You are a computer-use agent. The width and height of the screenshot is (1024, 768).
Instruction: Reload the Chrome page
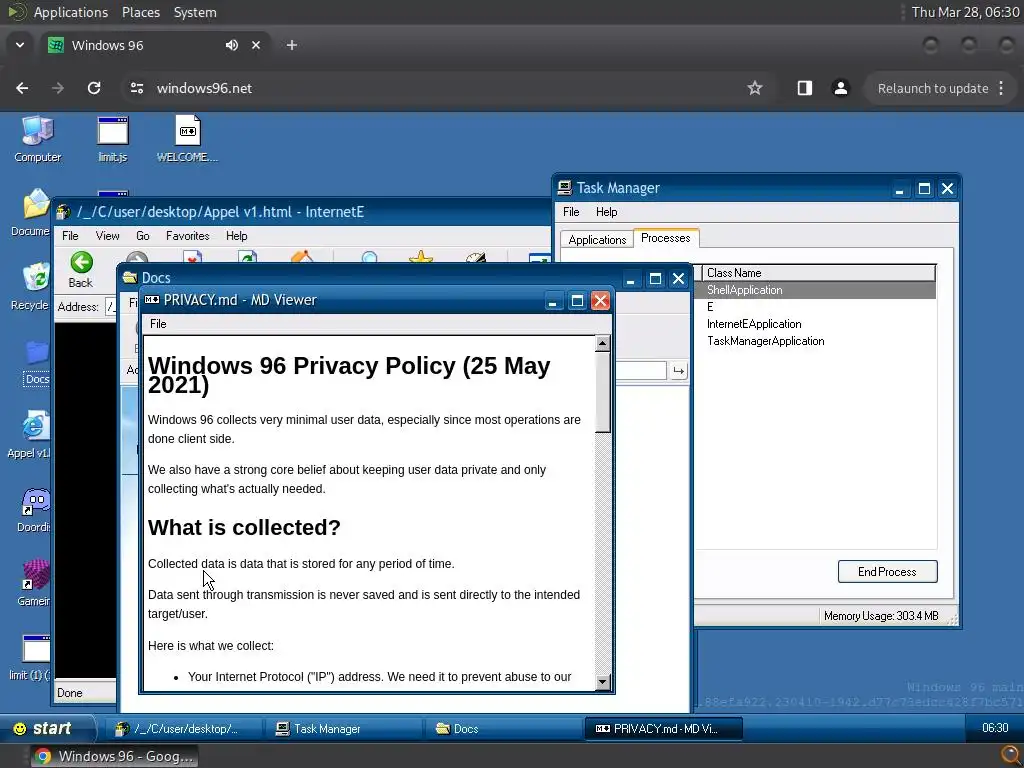pos(94,88)
